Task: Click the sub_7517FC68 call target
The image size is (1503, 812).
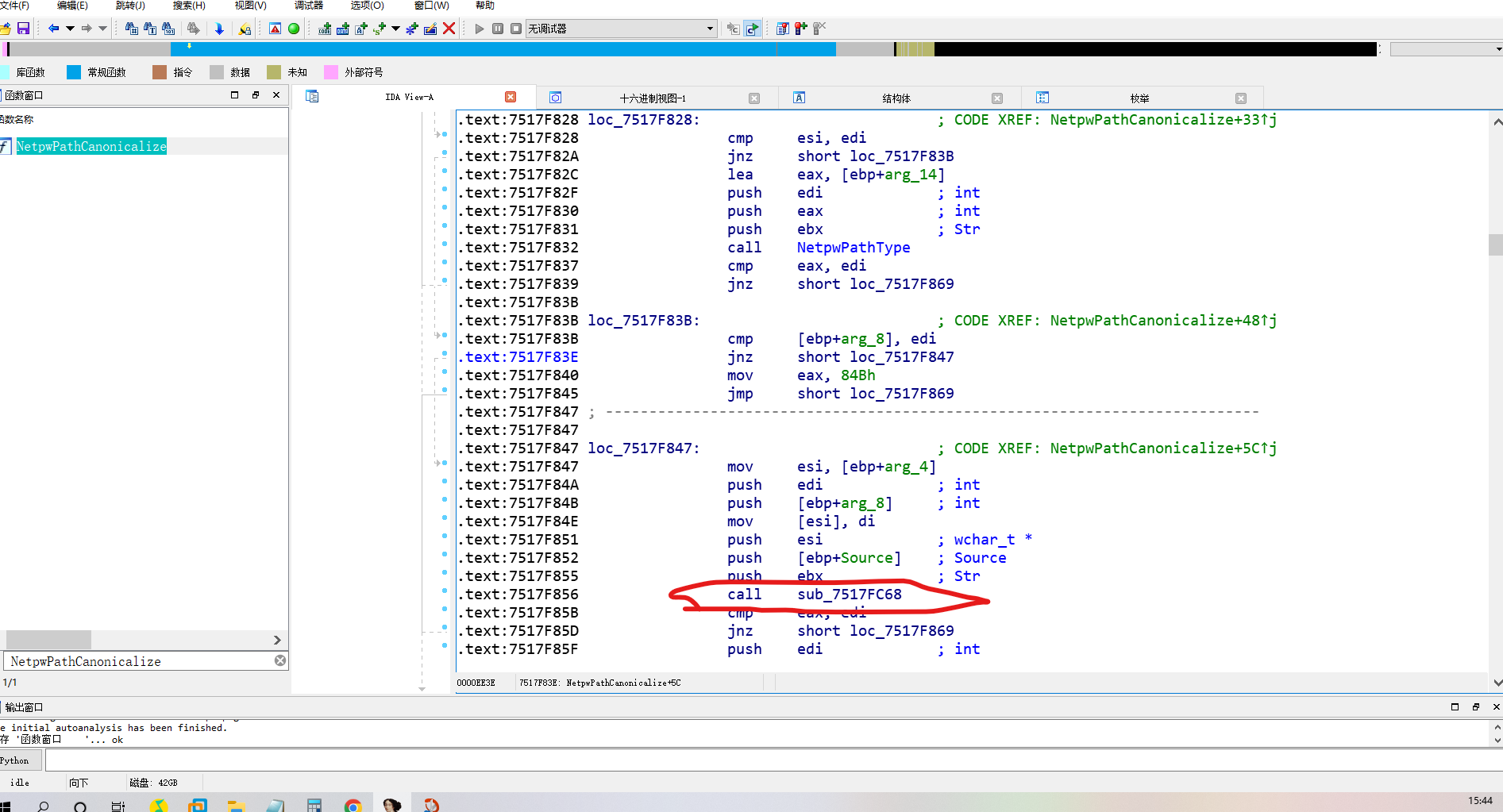Action: [849, 595]
